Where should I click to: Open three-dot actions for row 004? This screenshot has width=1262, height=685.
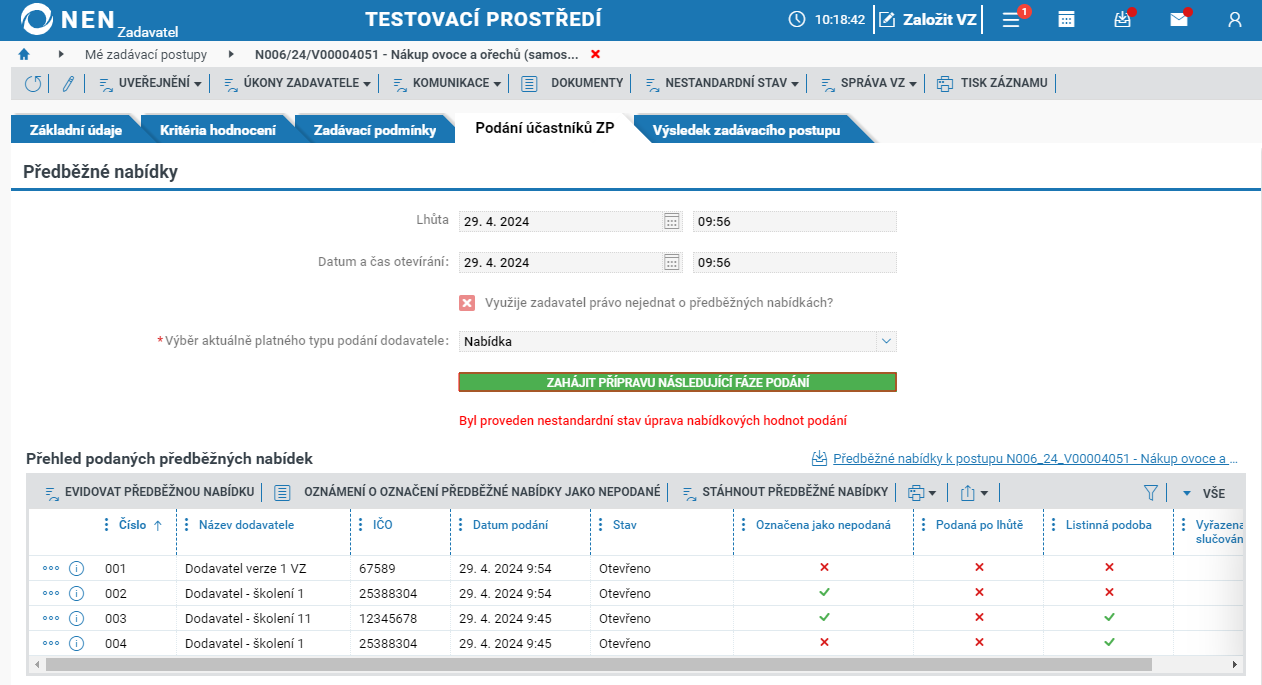pyautogui.click(x=51, y=643)
